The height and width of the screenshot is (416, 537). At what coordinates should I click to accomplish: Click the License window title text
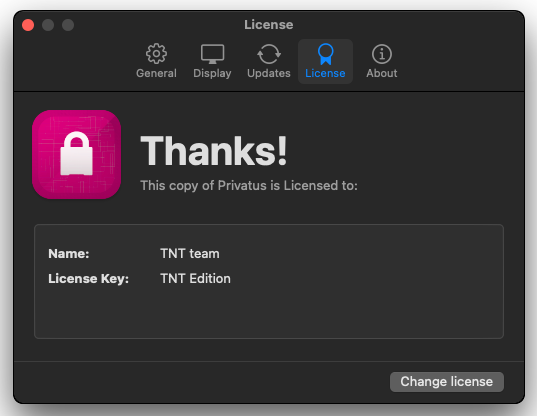click(x=268, y=25)
